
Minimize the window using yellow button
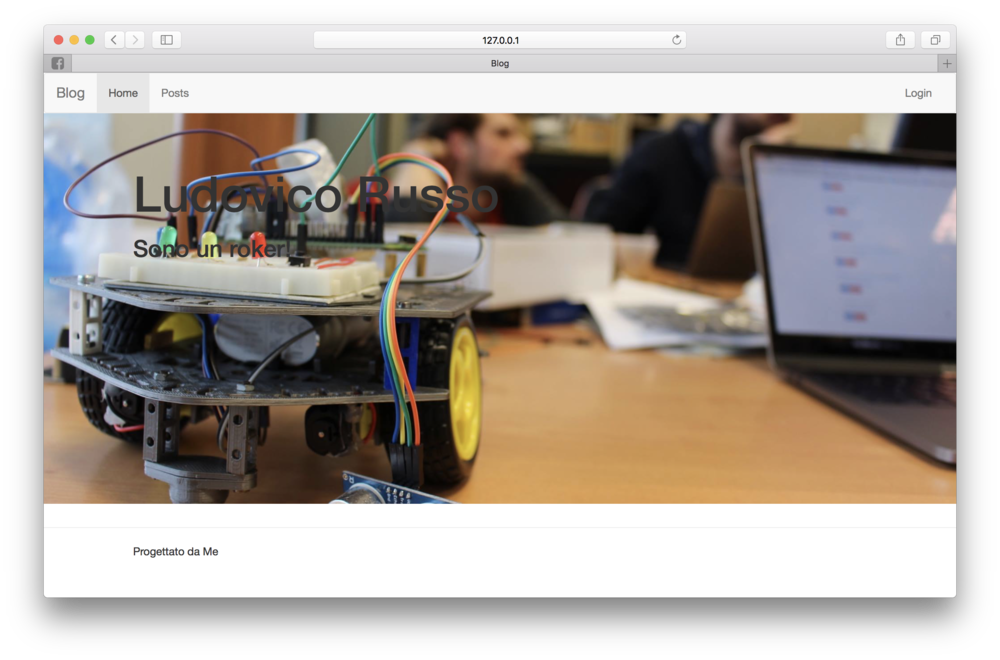[x=74, y=40]
